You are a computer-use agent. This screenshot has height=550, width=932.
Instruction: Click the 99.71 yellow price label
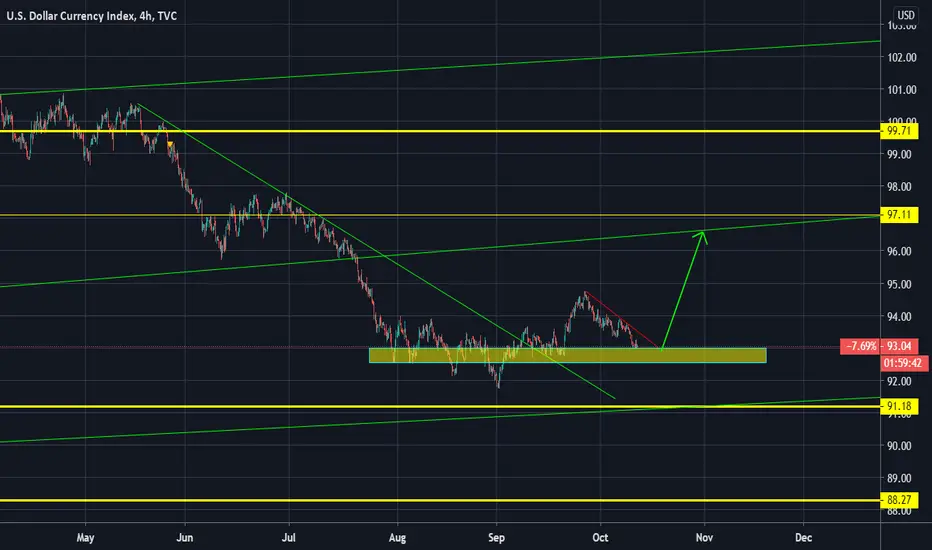point(899,131)
